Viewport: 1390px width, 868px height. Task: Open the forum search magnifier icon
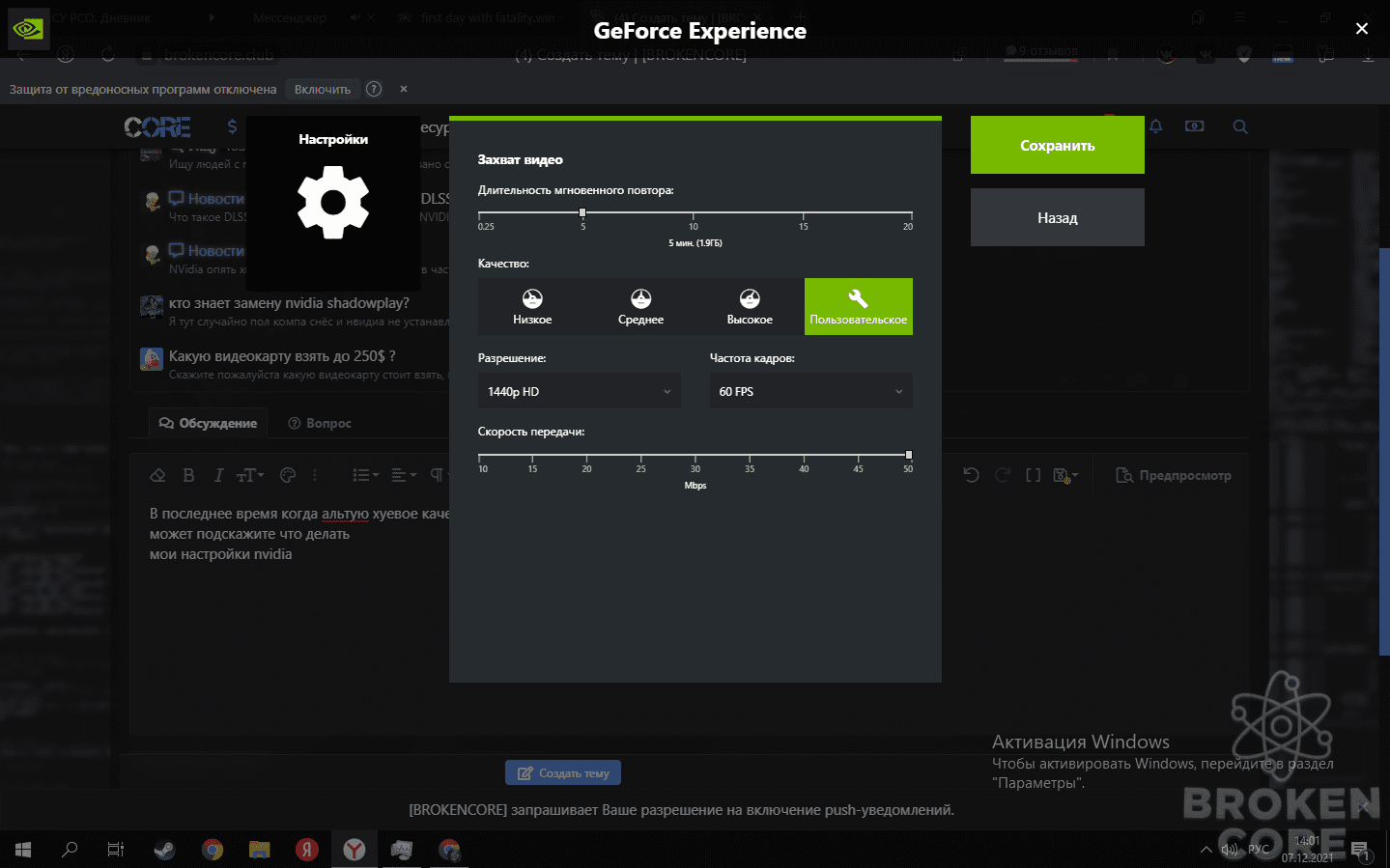click(1240, 126)
